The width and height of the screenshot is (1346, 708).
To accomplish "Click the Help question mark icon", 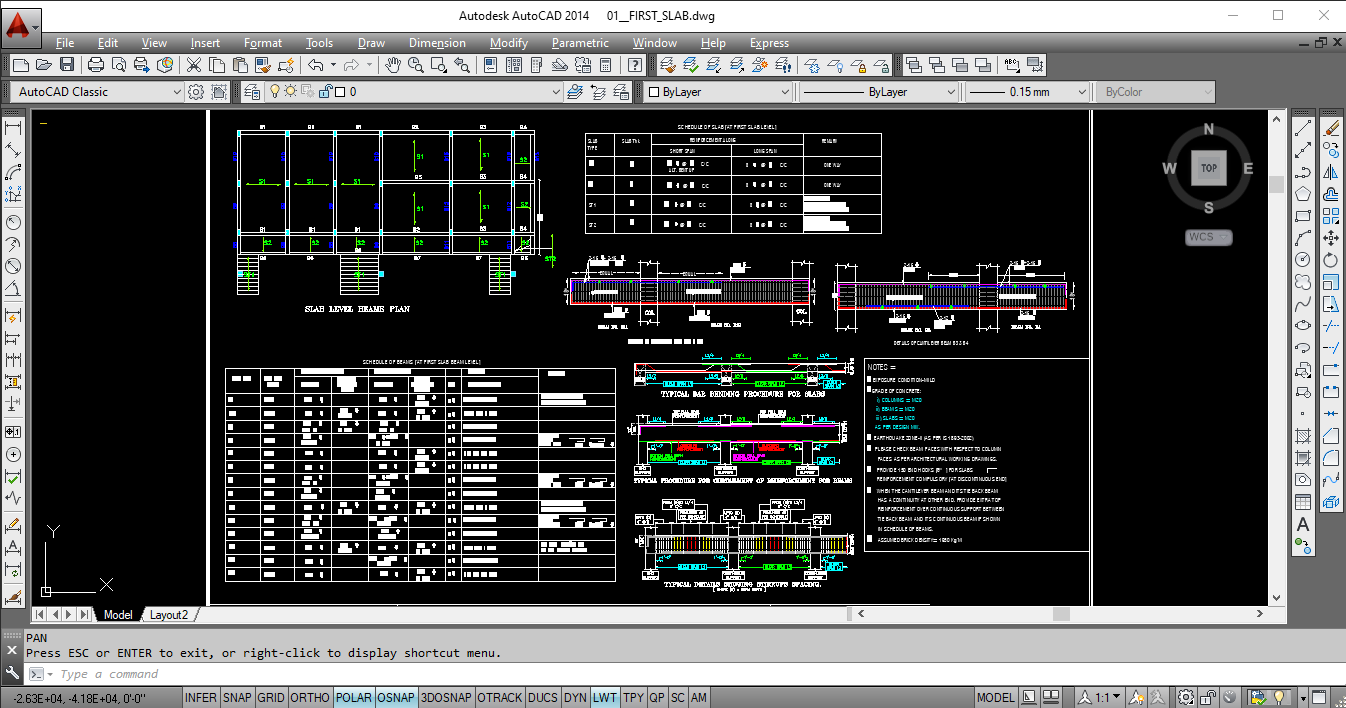I will point(635,65).
